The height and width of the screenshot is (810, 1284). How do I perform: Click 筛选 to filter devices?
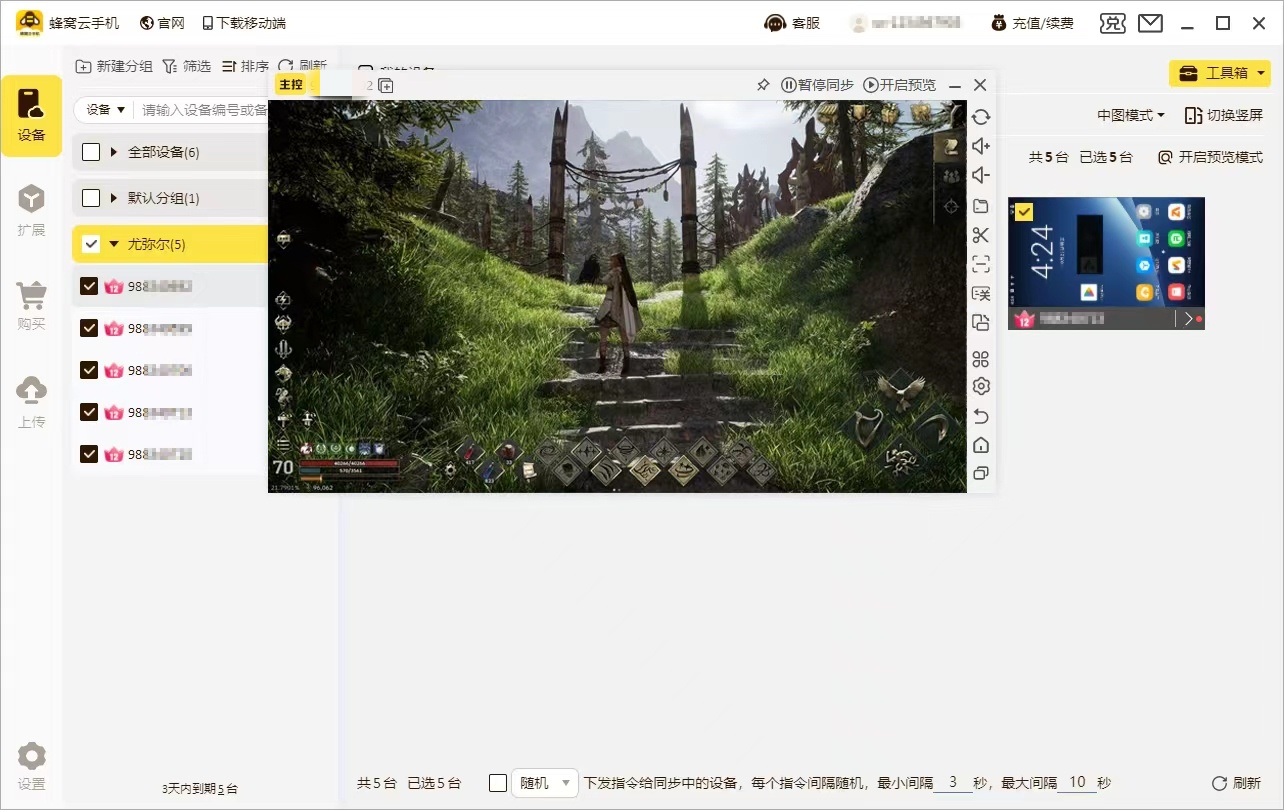[x=186, y=66]
